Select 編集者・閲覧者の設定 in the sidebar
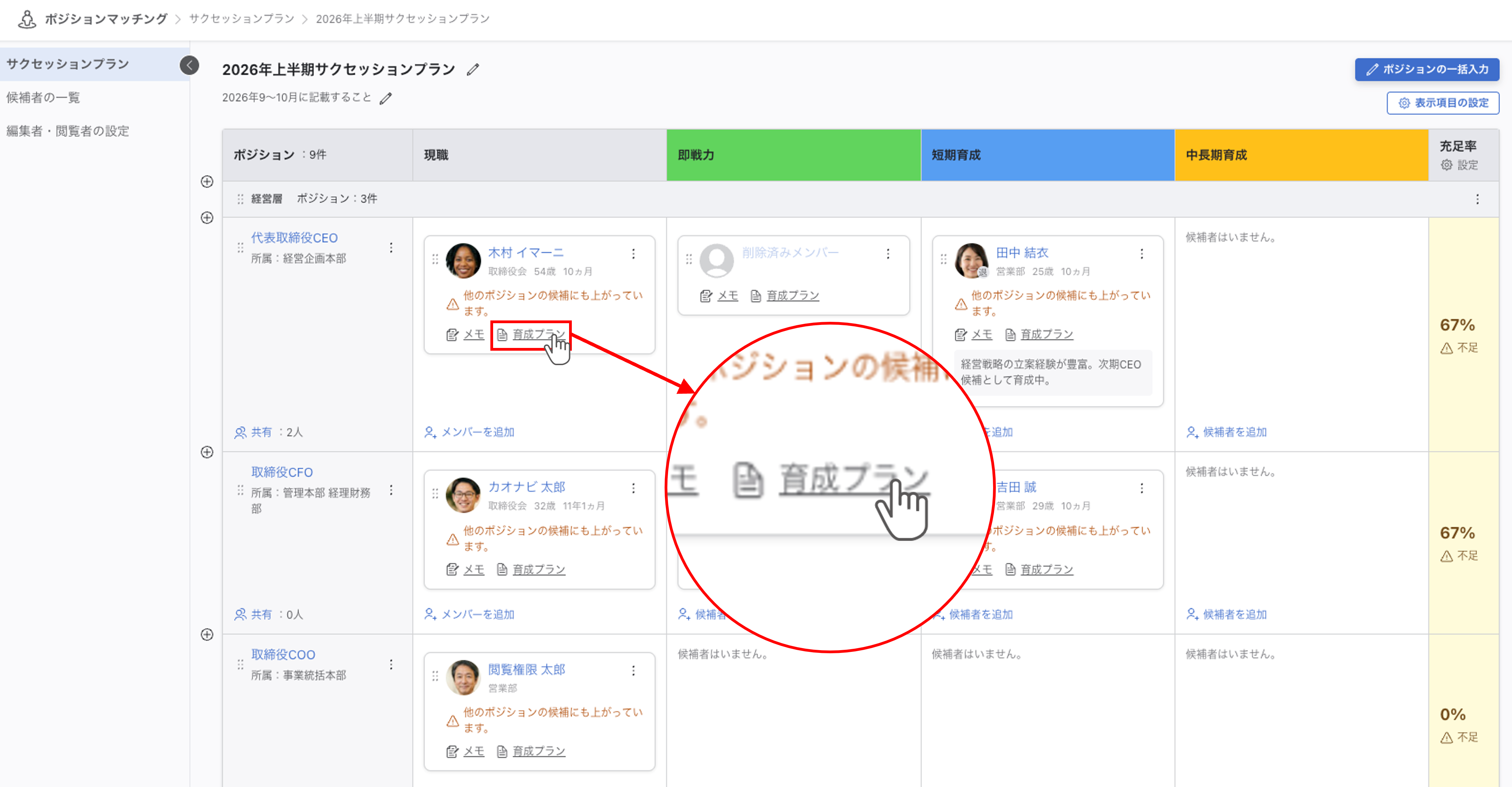The image size is (1512, 787). click(67, 131)
